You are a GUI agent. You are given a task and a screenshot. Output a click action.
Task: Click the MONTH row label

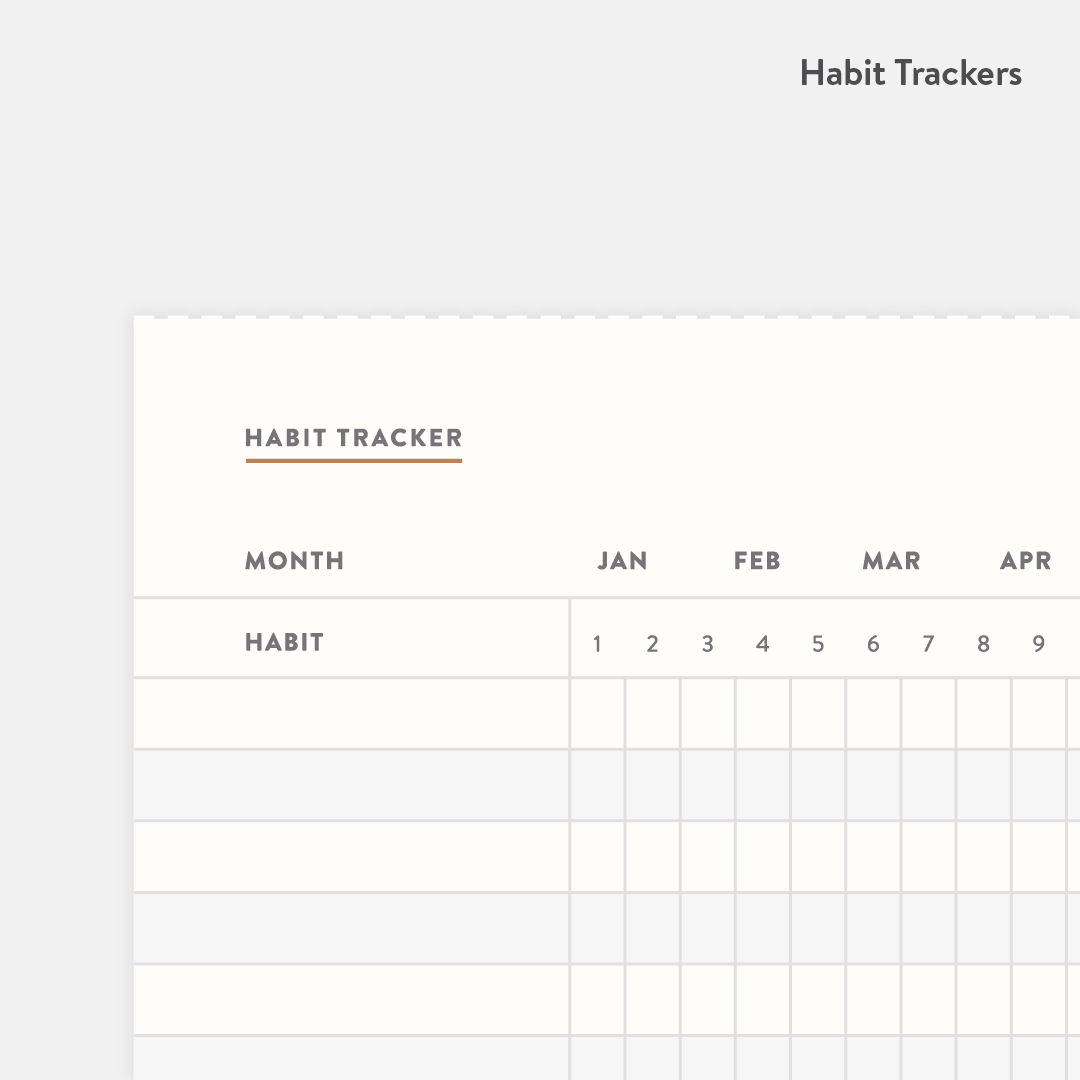[294, 561]
